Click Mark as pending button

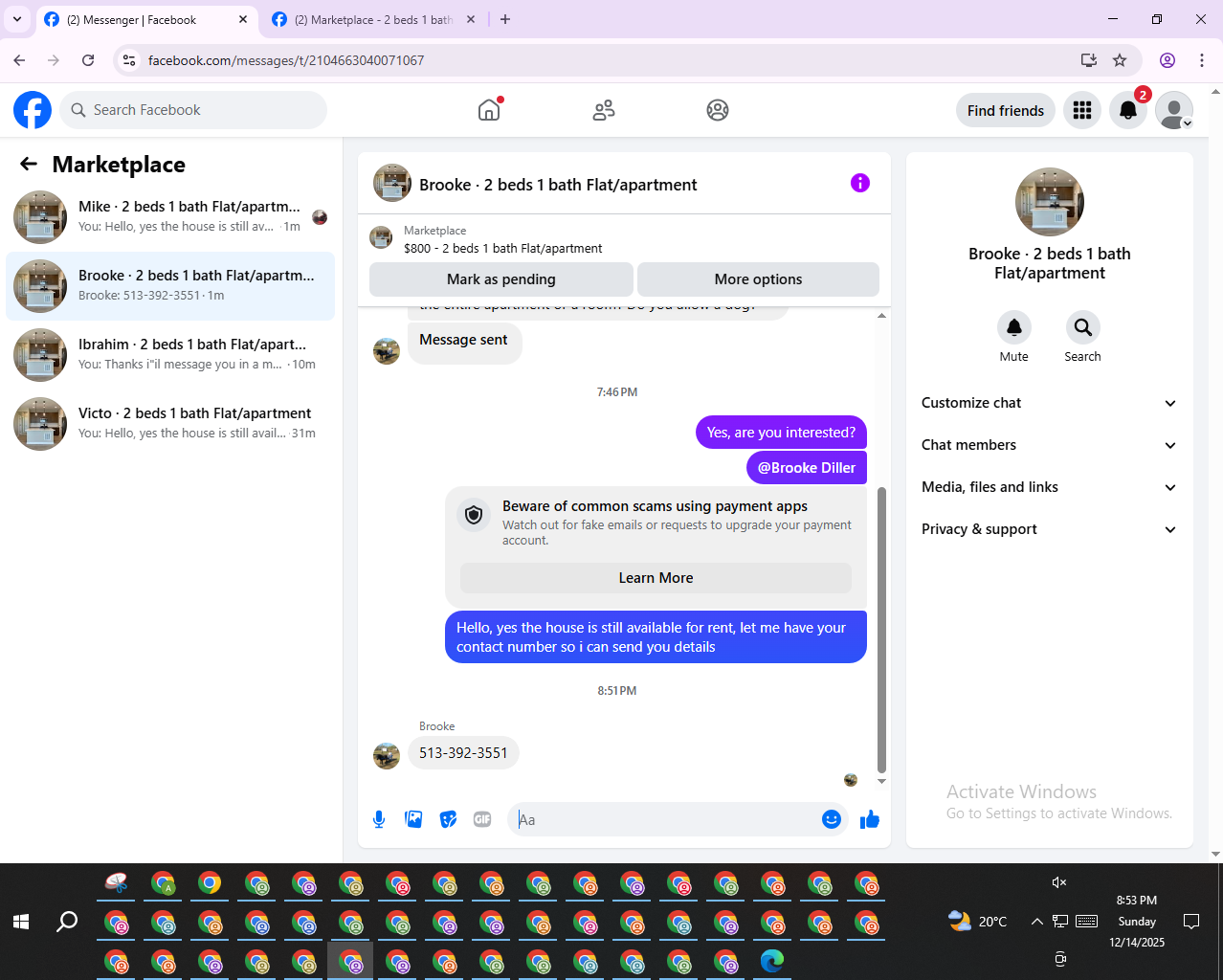pos(501,279)
